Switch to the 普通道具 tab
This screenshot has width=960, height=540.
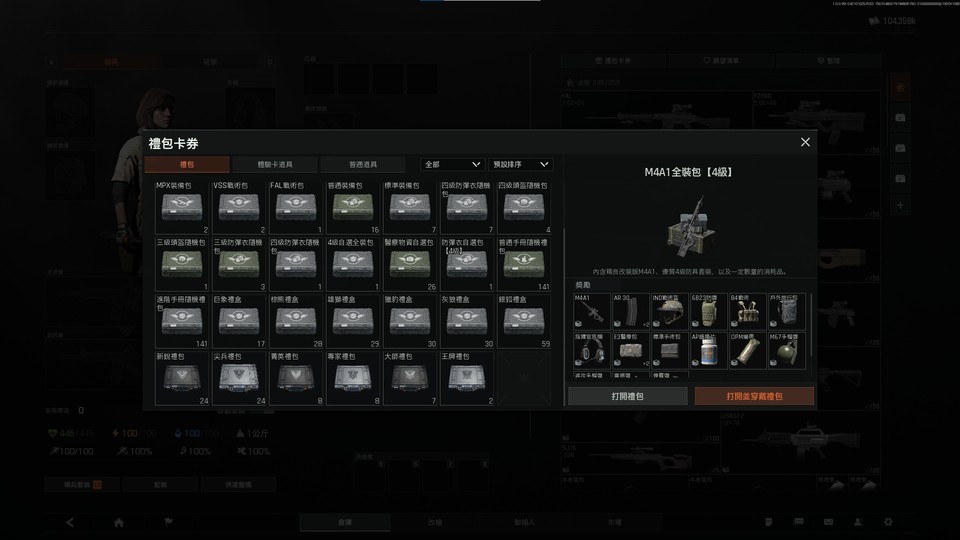point(363,164)
